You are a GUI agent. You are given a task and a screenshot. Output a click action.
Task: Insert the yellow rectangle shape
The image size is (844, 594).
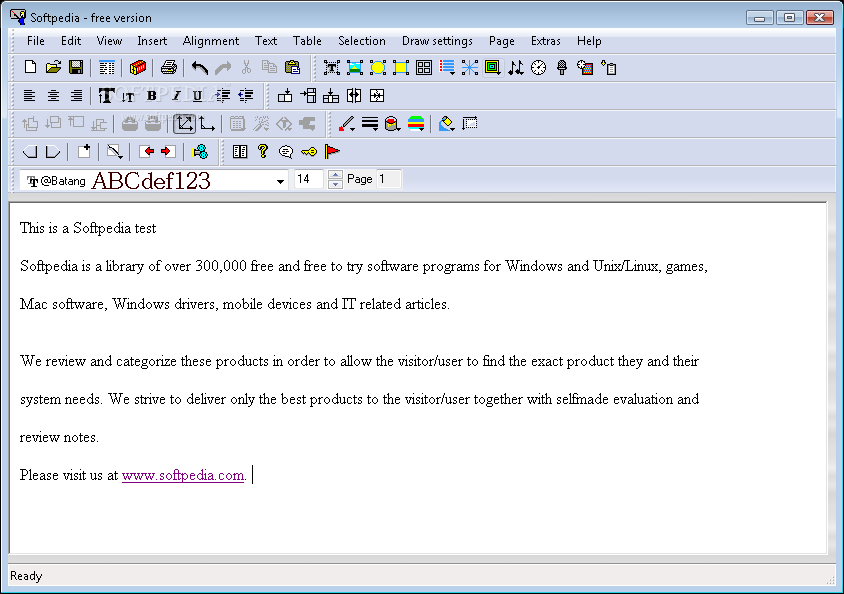click(x=401, y=67)
